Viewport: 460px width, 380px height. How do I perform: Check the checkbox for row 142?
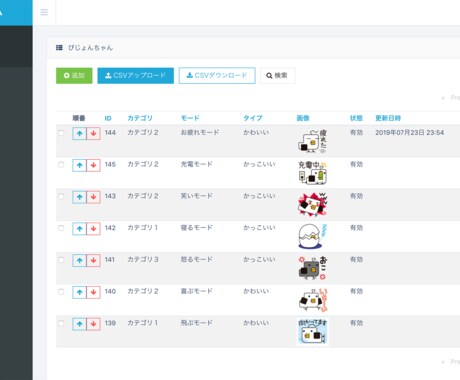61,228
